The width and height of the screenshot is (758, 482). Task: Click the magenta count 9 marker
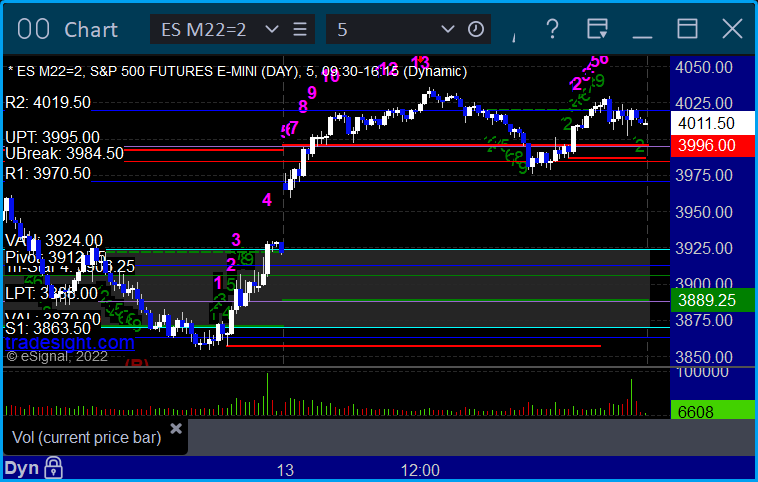coord(312,92)
